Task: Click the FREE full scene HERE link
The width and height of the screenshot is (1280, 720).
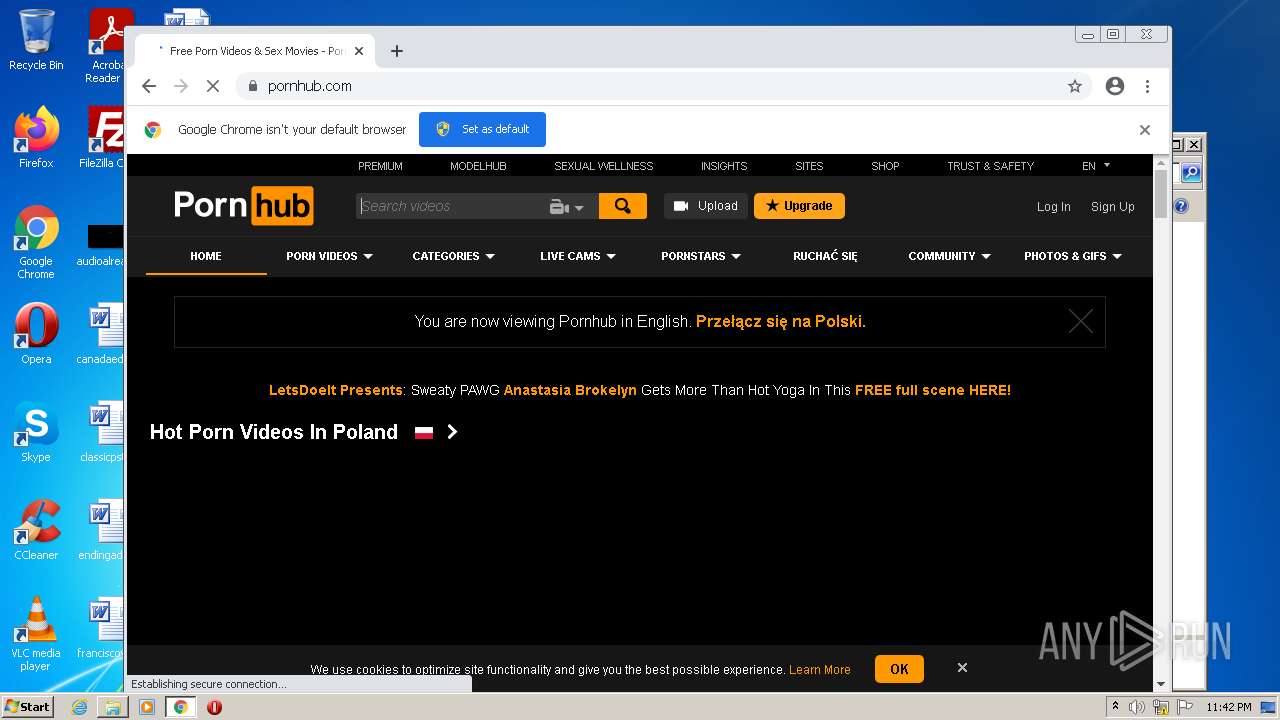Action: coord(933,390)
